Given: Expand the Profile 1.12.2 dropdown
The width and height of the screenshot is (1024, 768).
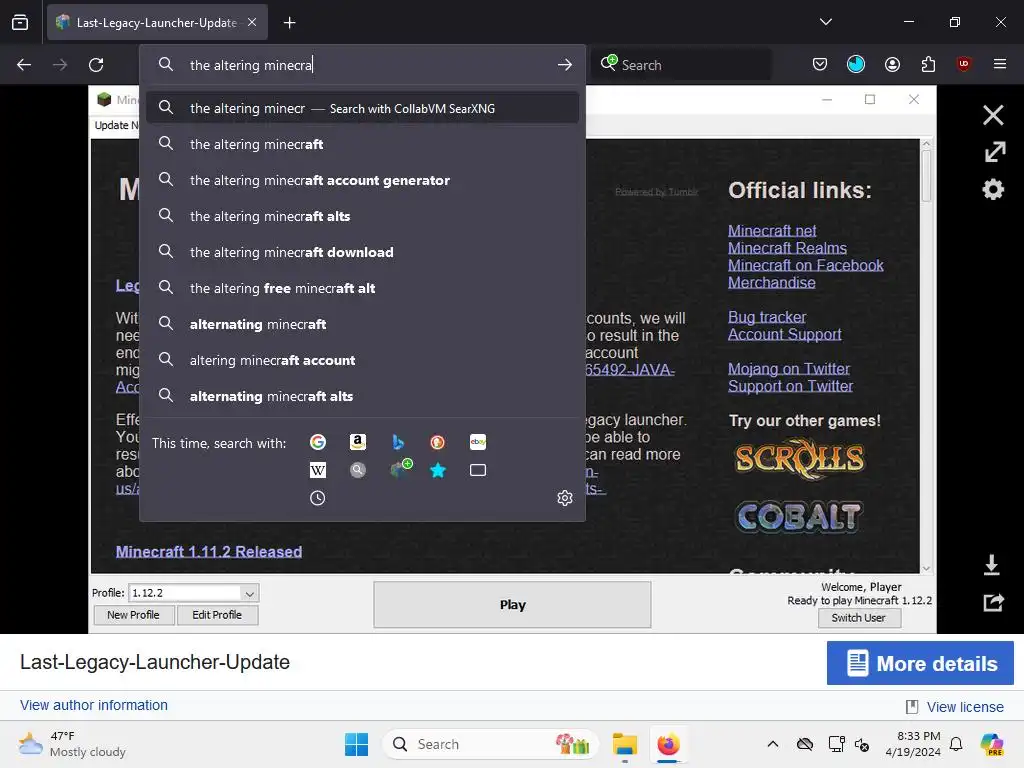Looking at the screenshot, I should pyautogui.click(x=249, y=594).
